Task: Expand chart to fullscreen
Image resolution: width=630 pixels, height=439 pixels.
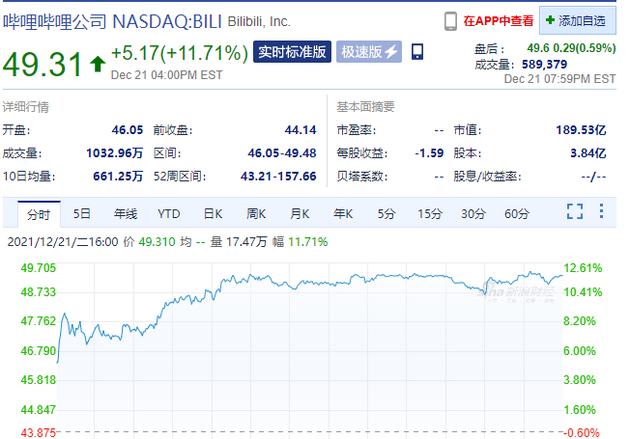Action: tap(575, 211)
